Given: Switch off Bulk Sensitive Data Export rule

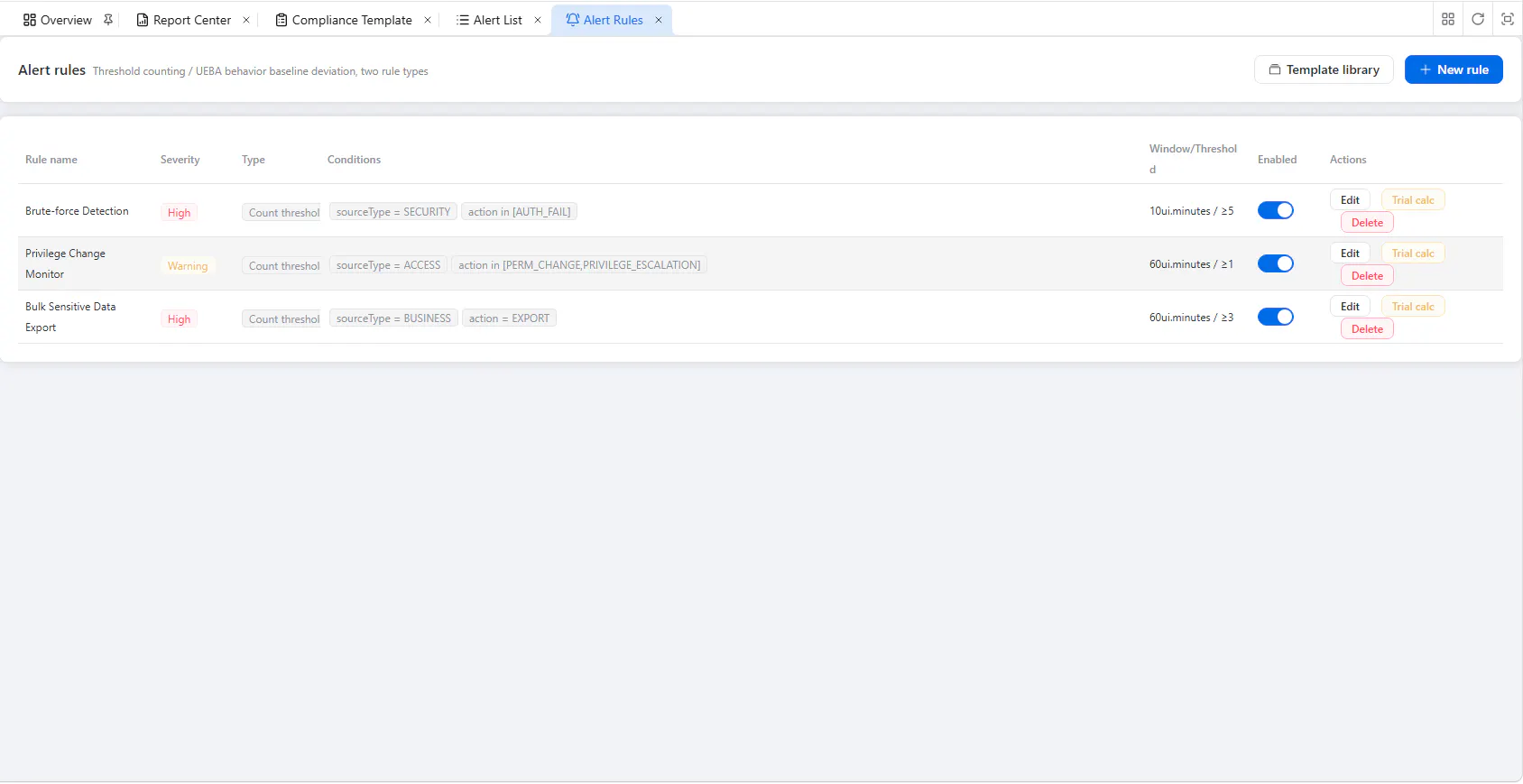Looking at the screenshot, I should [x=1276, y=317].
